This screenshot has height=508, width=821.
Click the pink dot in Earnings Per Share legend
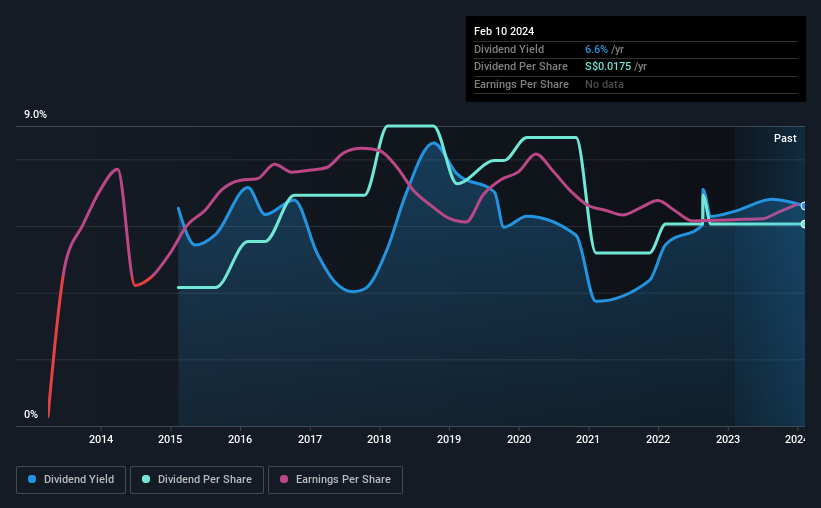[285, 480]
